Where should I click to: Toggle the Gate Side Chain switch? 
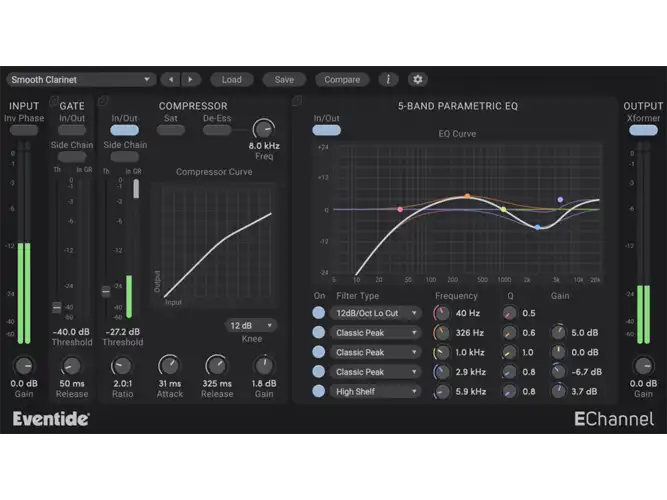coord(72,157)
